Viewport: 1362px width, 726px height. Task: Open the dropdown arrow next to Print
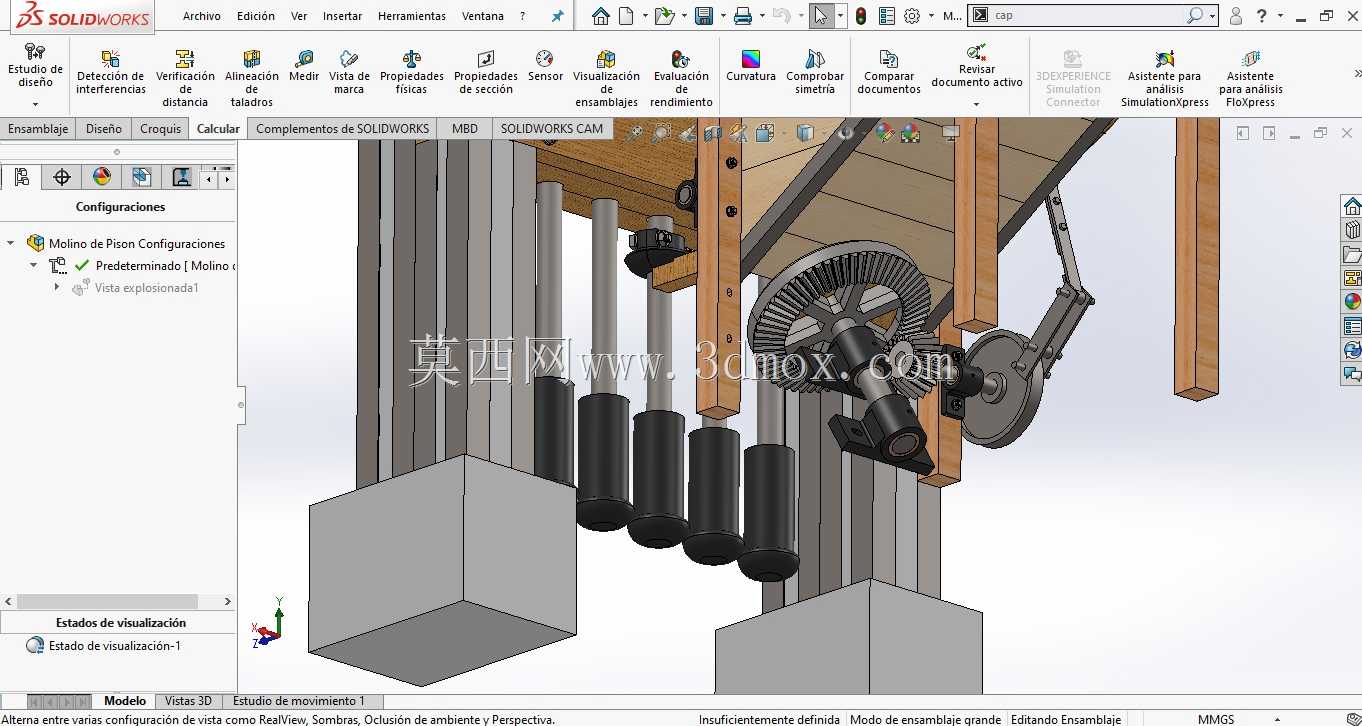761,16
